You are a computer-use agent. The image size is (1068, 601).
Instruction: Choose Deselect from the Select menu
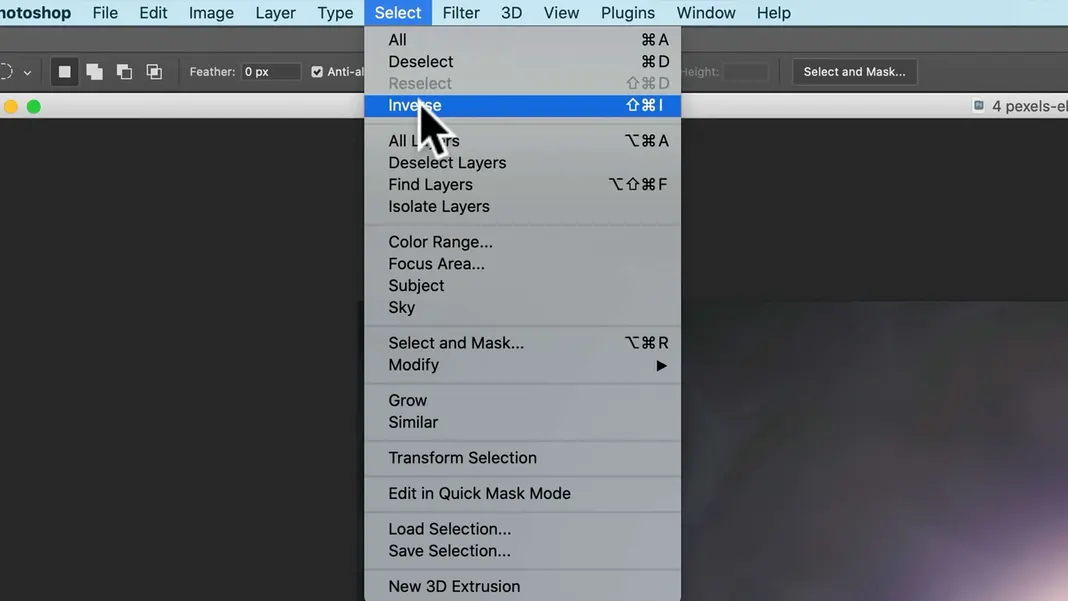tap(522, 62)
